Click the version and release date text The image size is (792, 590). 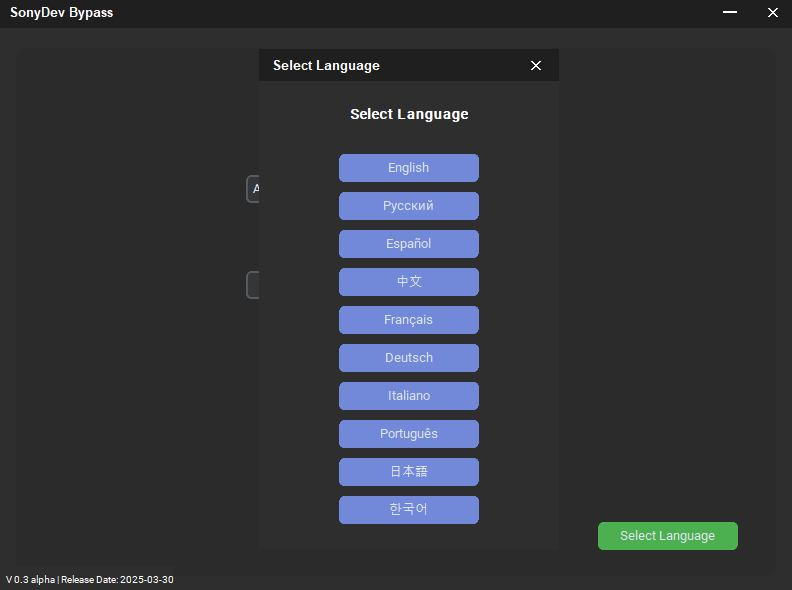[90, 579]
